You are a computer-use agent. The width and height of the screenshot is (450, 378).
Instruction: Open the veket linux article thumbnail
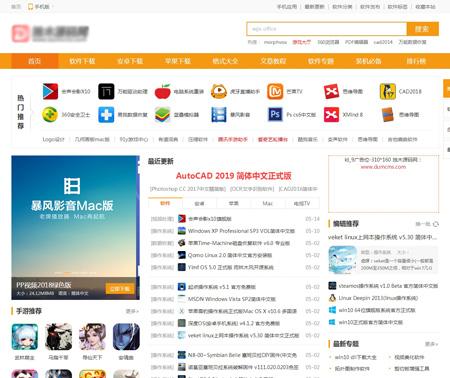point(342,260)
